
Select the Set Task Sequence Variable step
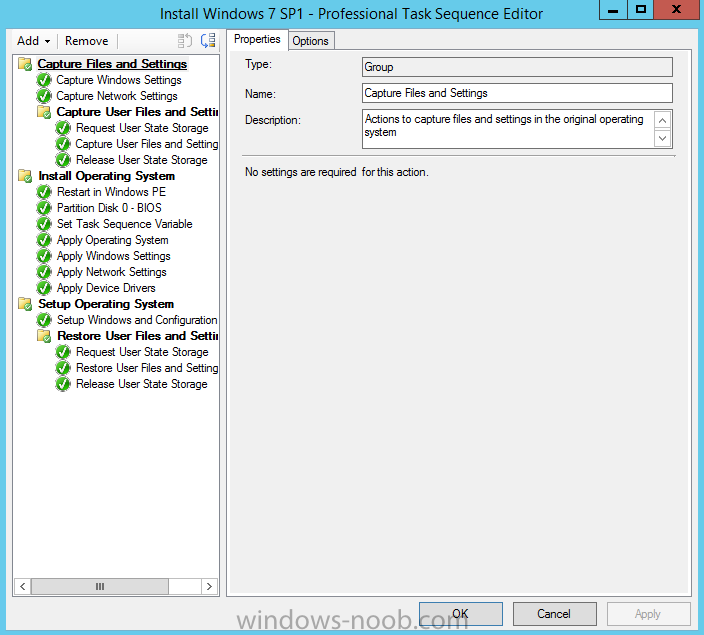pyautogui.click(x=124, y=224)
